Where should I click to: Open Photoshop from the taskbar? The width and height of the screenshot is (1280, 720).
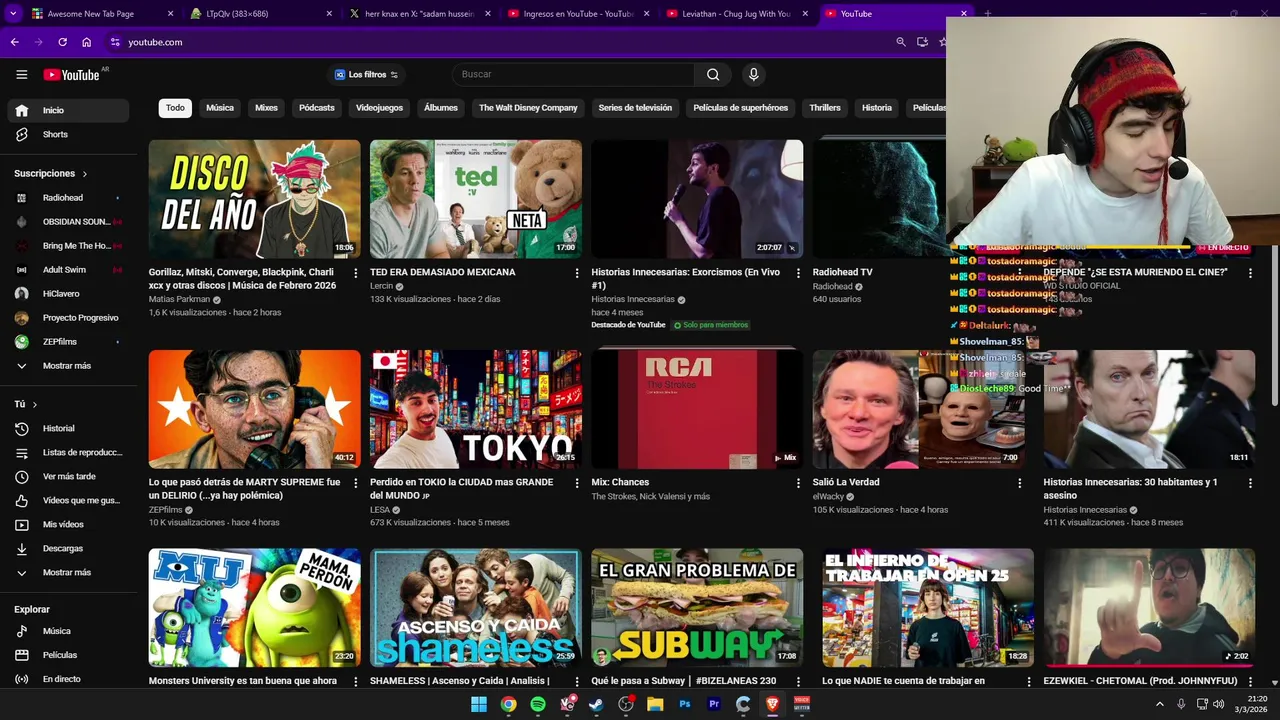coord(685,704)
